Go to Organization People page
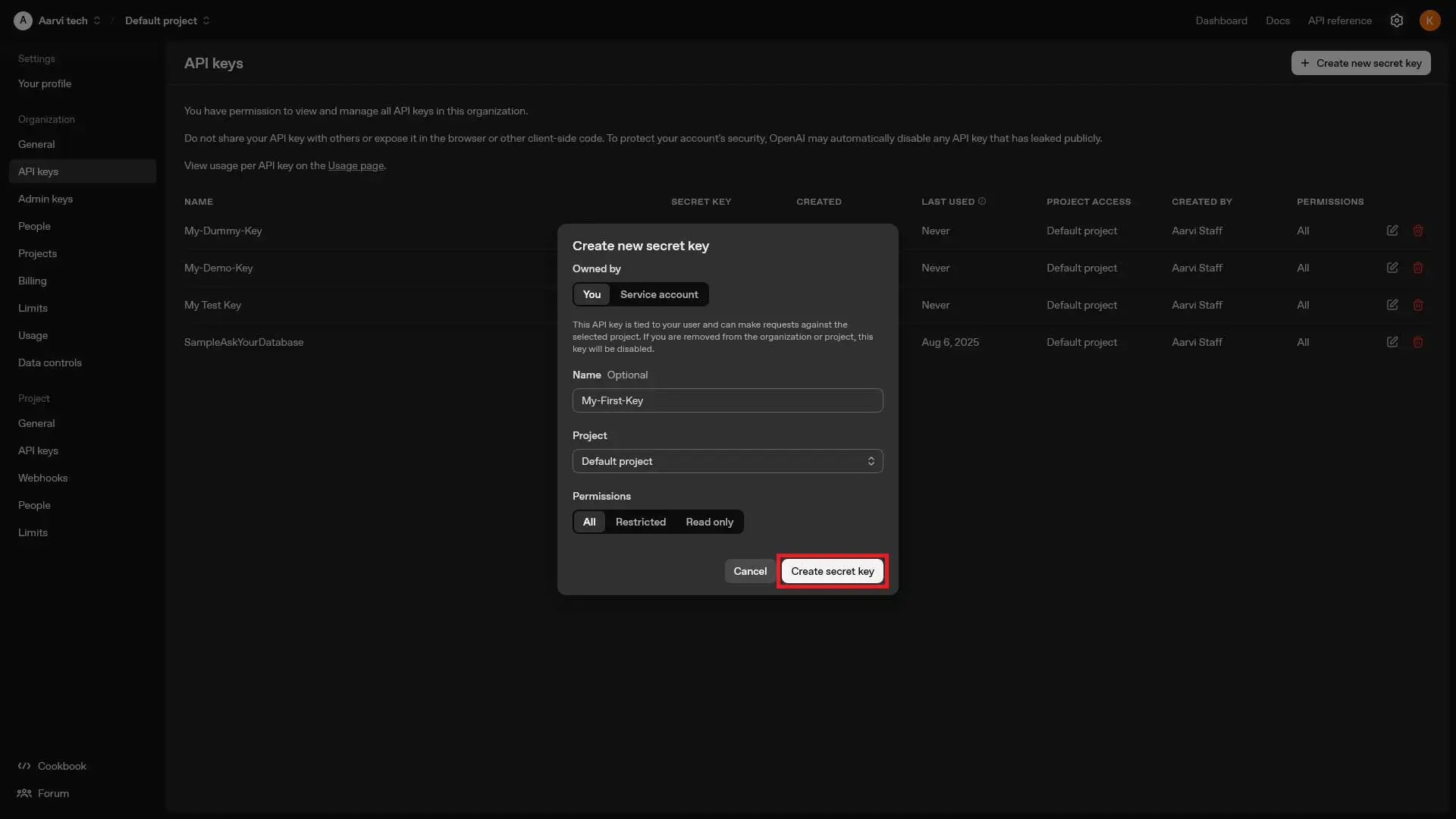The width and height of the screenshot is (1456, 819). click(34, 226)
